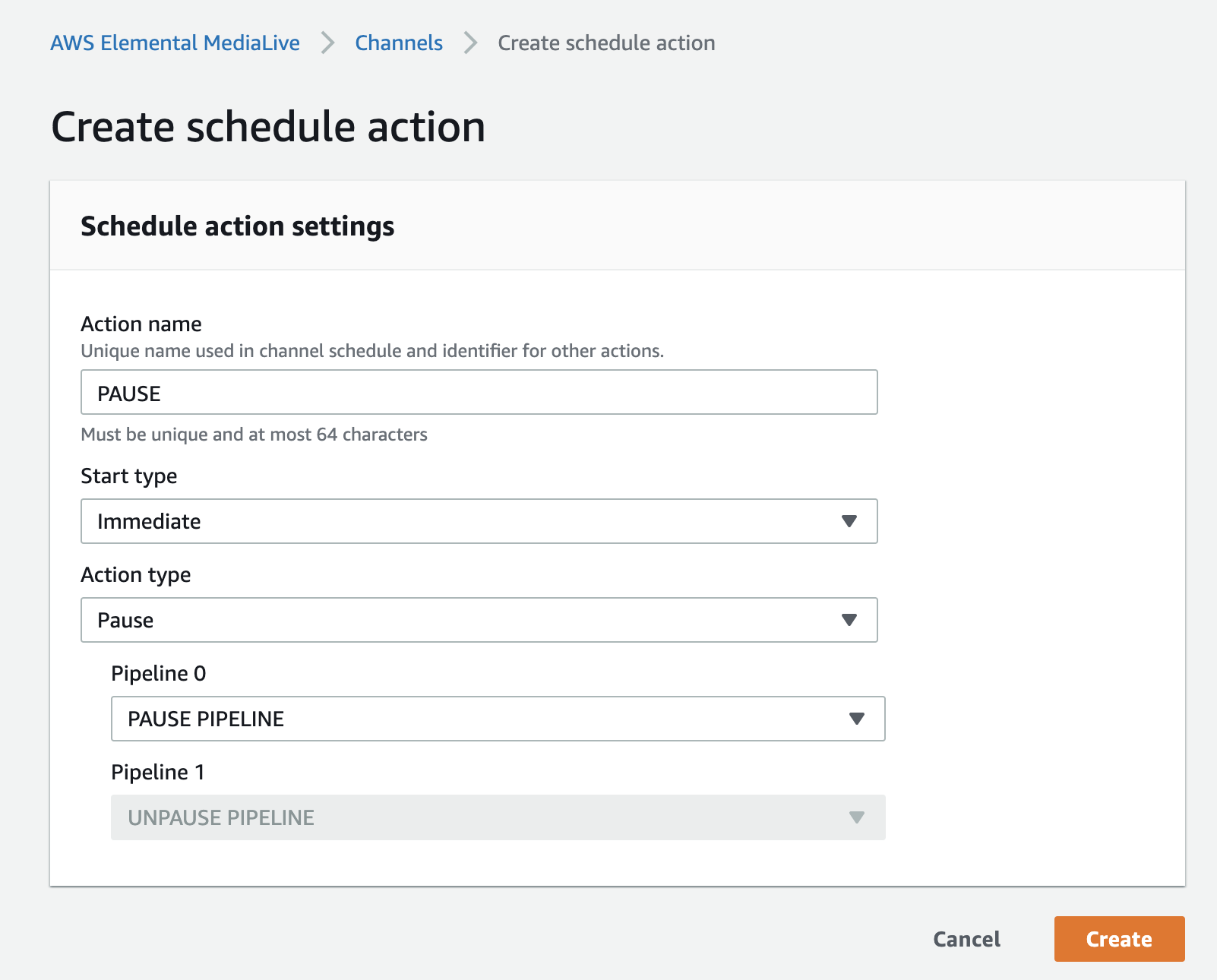Image resolution: width=1217 pixels, height=980 pixels.
Task: Cancel the schedule action creation
Action: [966, 939]
